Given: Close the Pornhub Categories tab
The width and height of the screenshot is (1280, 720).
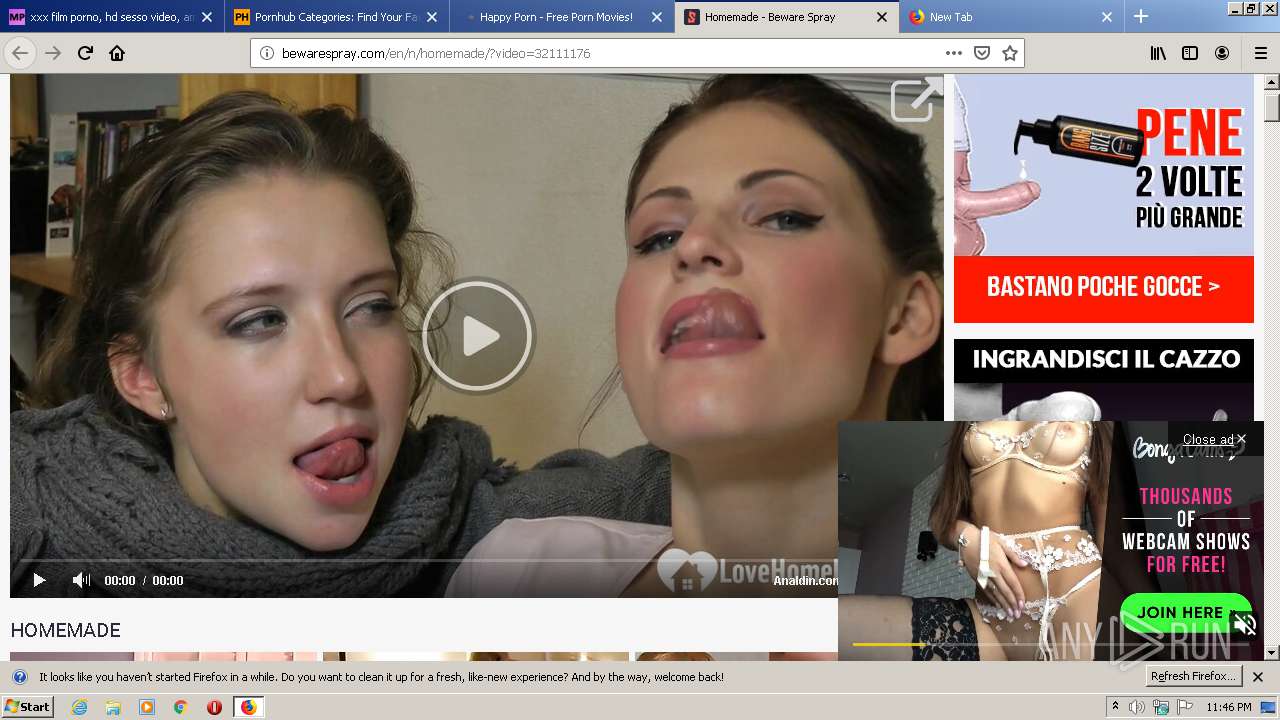Looking at the screenshot, I should [432, 17].
